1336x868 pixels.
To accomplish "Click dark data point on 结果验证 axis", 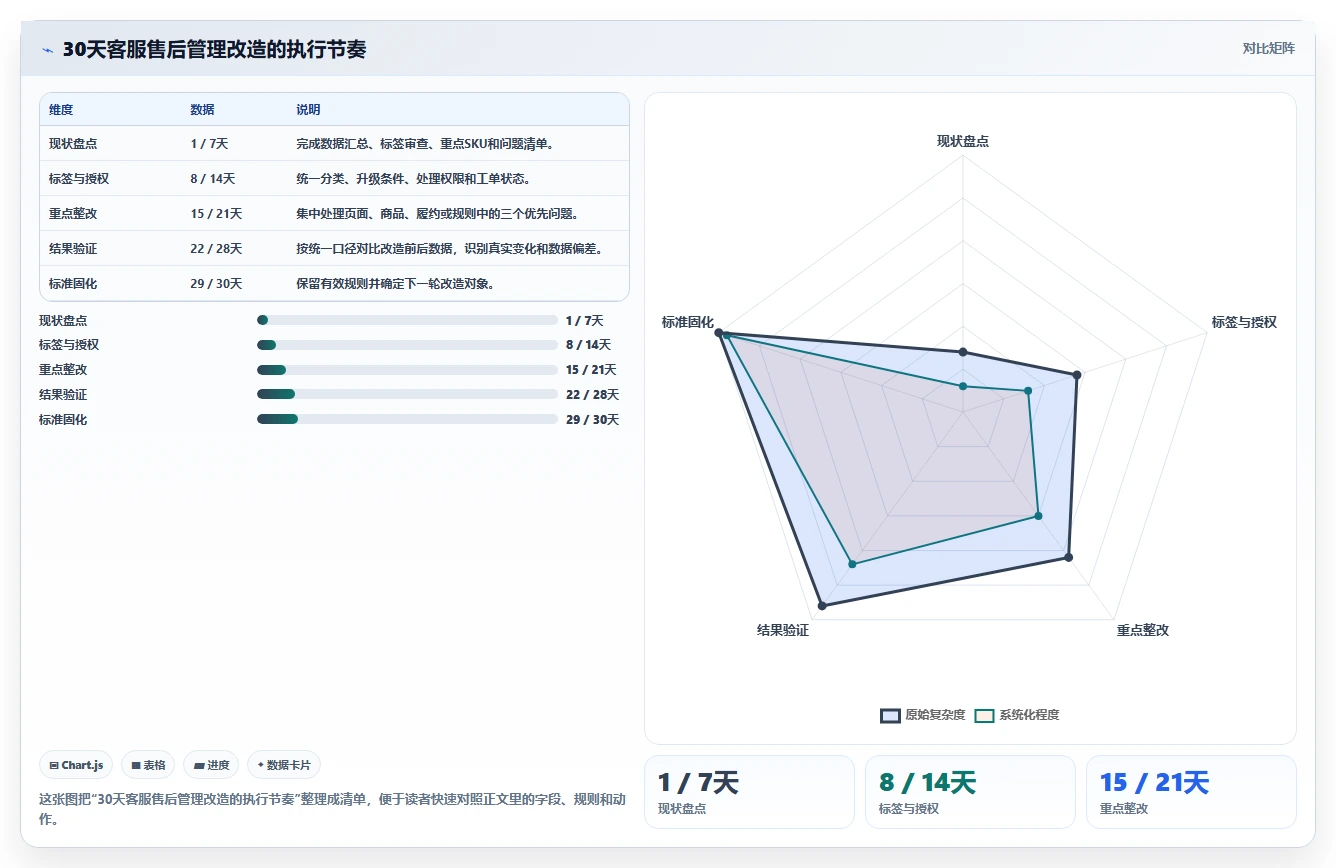I will tap(822, 605).
